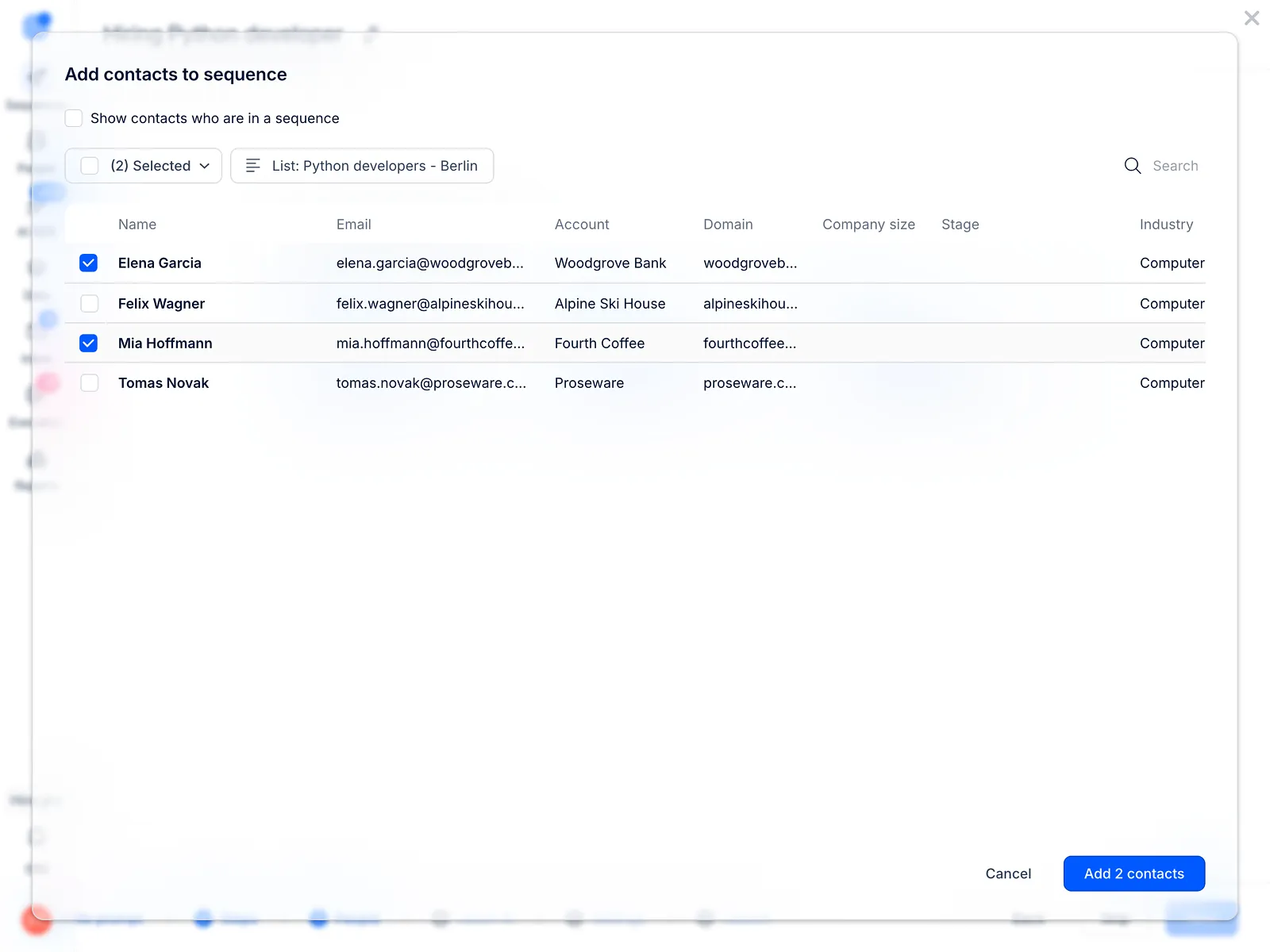Click the list filter lines icon
1270x952 pixels.
click(x=253, y=166)
